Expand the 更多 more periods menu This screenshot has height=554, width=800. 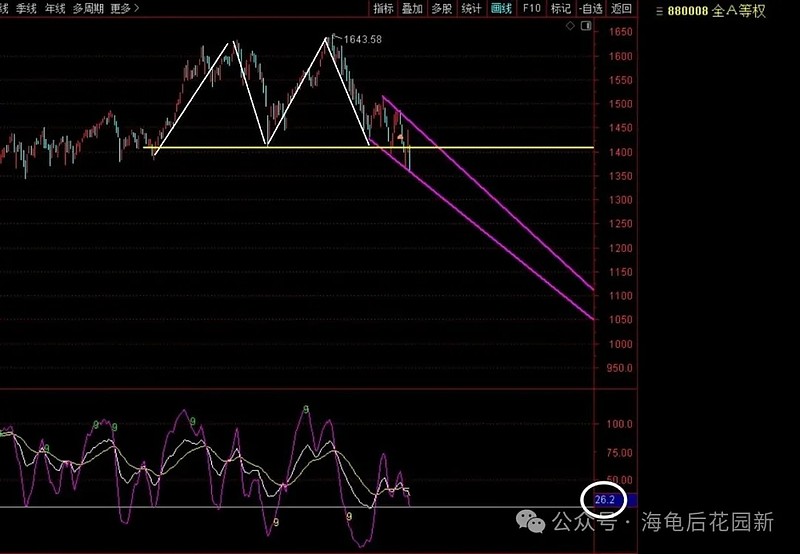point(124,8)
